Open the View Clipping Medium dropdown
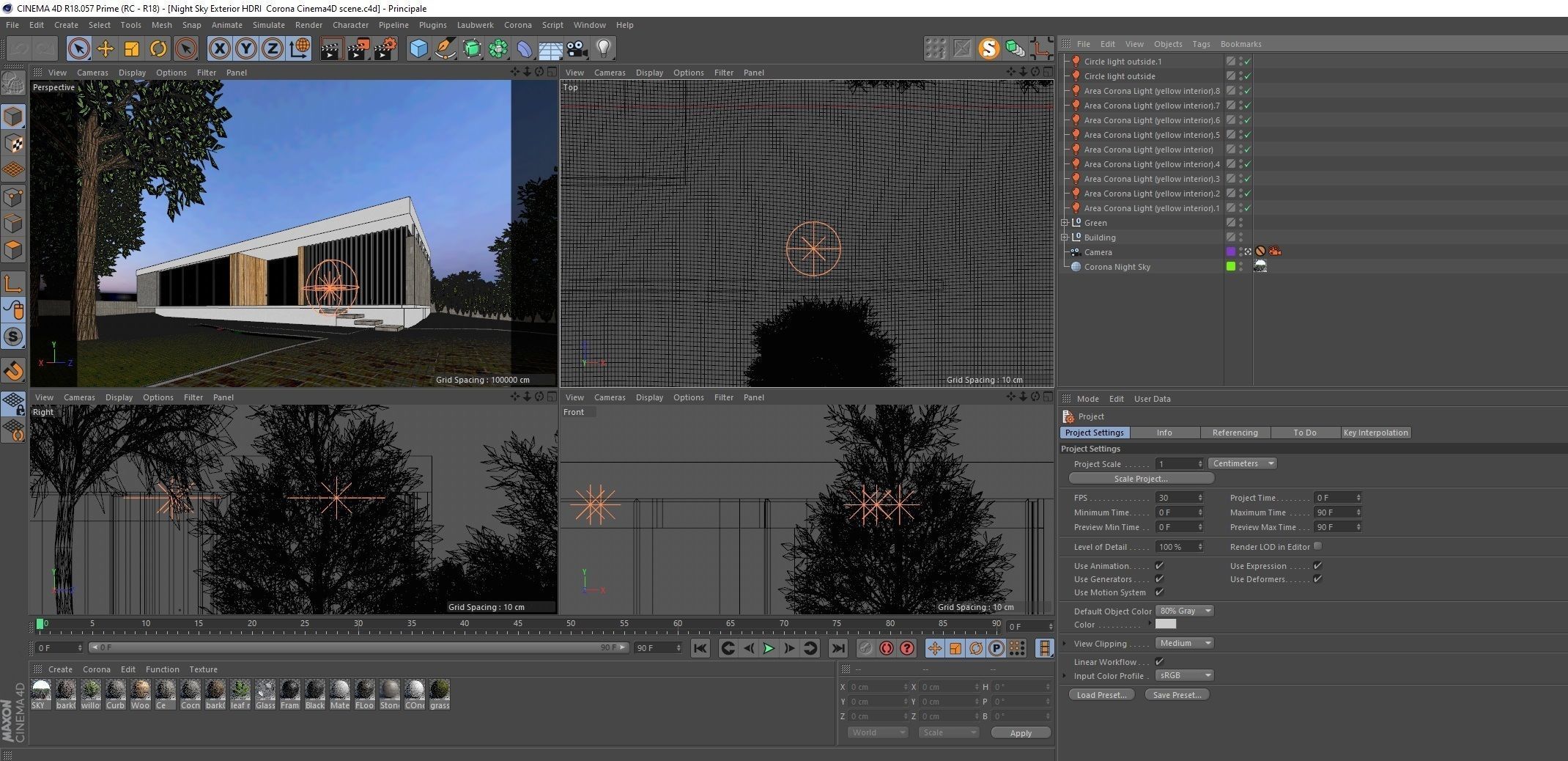Screen dimensions: 1568x761 point(1184,643)
